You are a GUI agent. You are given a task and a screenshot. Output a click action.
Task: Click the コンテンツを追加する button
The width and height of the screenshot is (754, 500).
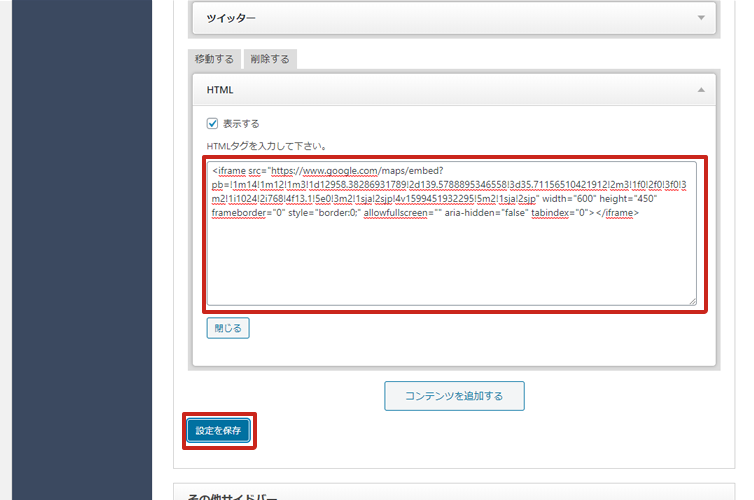click(454, 396)
